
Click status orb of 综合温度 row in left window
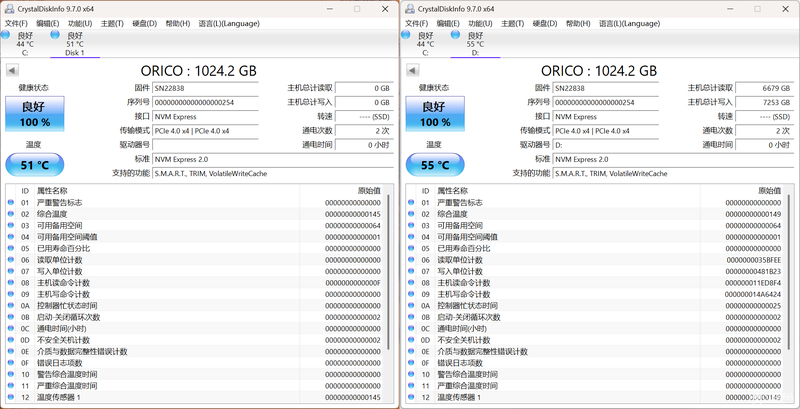click(x=11, y=214)
